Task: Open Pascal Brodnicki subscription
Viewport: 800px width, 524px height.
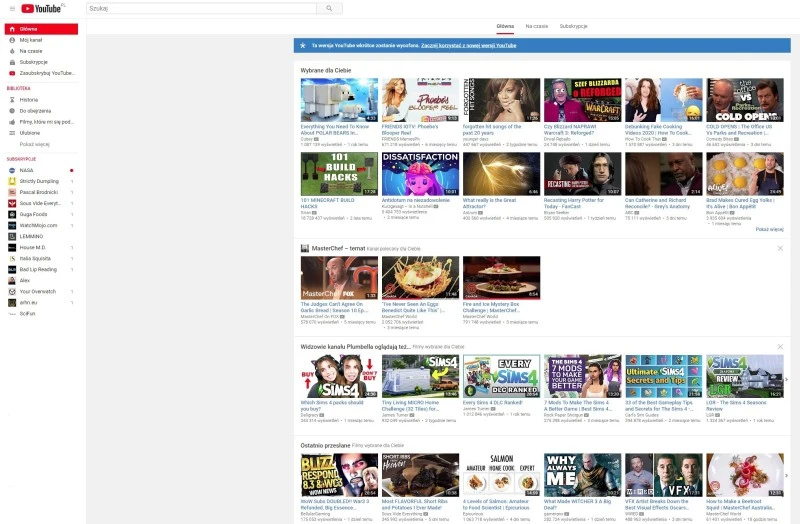Action: coord(41,192)
